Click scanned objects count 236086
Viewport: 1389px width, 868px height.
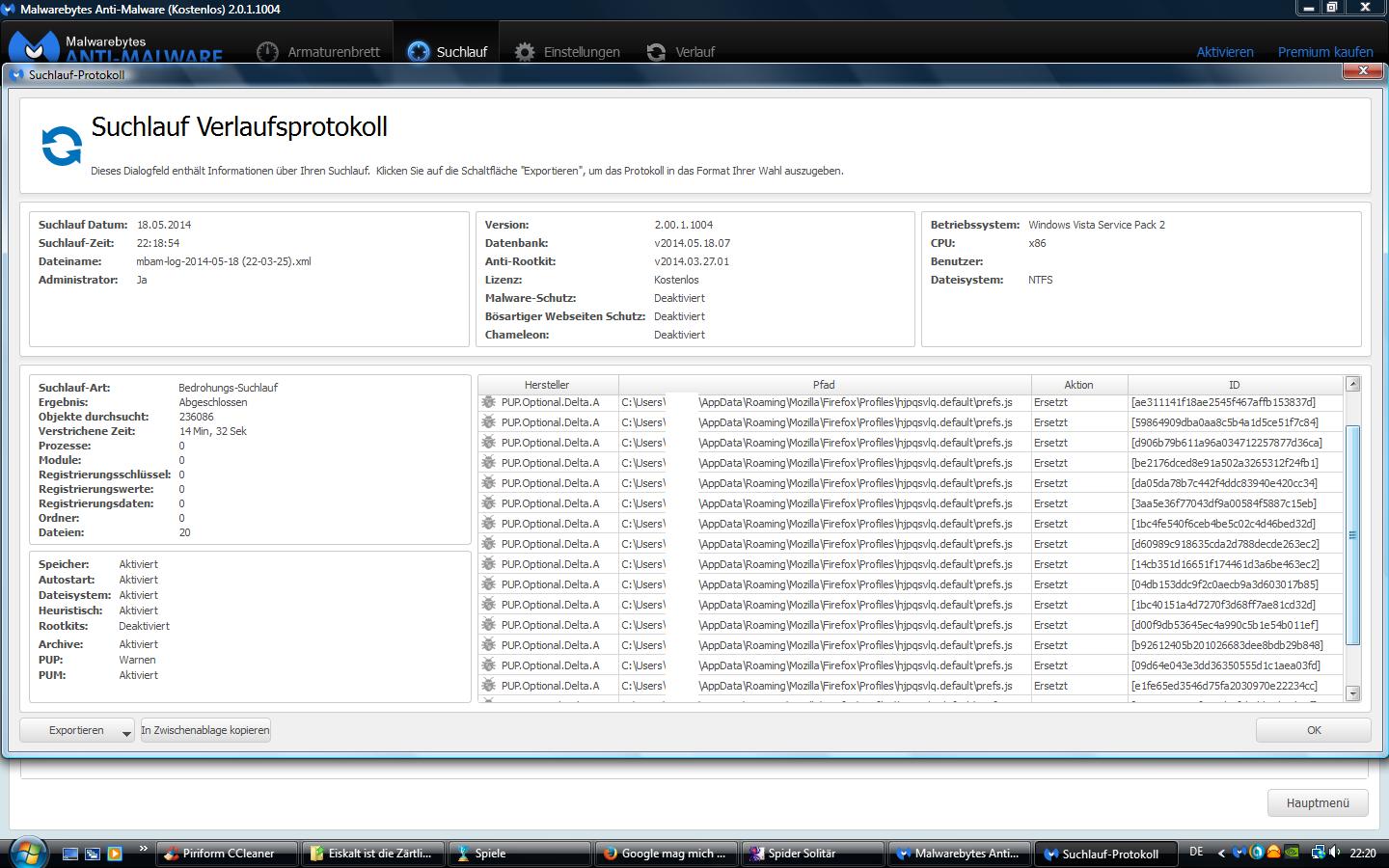[197, 417]
